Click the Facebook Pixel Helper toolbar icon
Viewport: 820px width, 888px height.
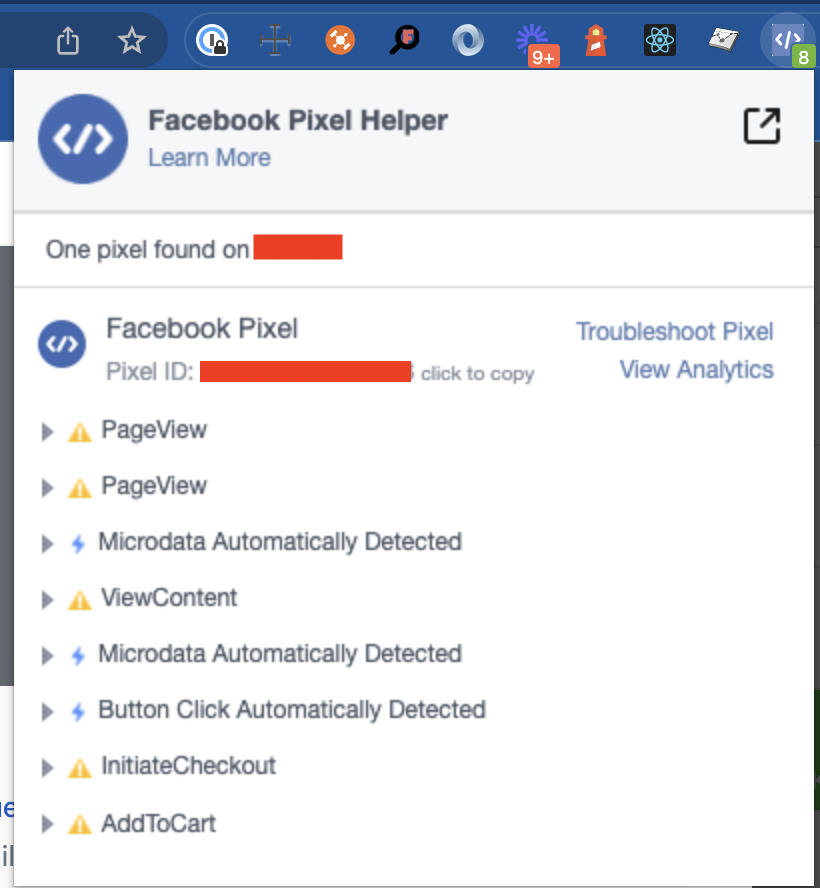click(x=788, y=41)
